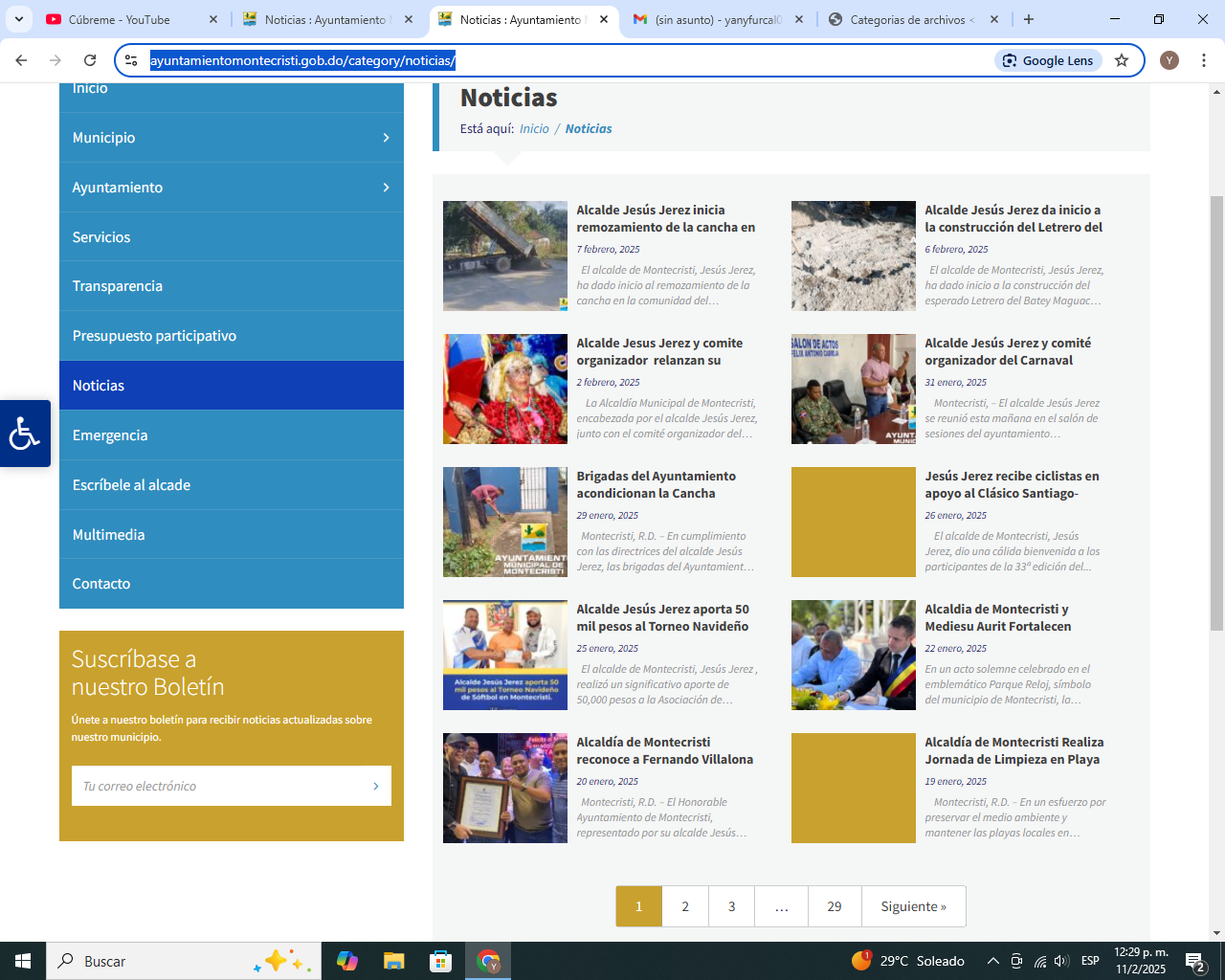Click the page vertical scrollbar
The image size is (1225, 980).
(1216, 412)
